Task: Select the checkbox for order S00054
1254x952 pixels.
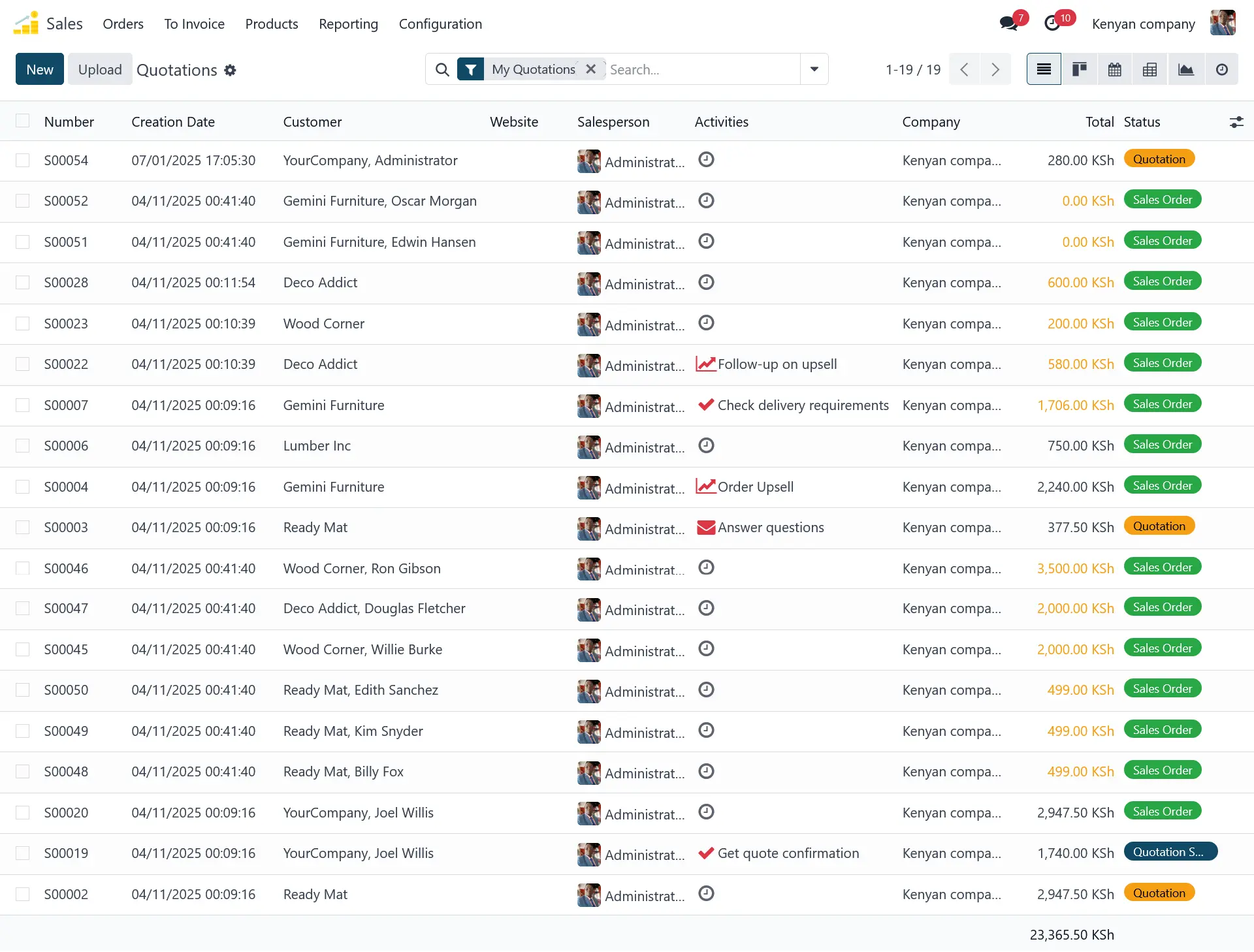Action: click(x=23, y=160)
